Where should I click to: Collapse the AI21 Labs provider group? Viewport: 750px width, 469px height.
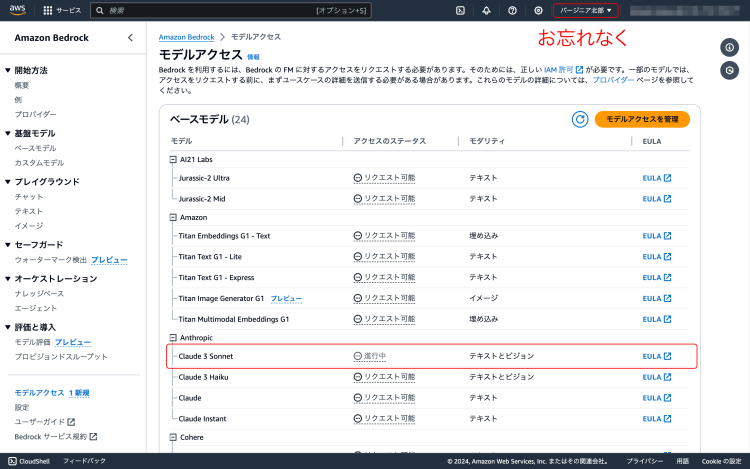[x=173, y=159]
